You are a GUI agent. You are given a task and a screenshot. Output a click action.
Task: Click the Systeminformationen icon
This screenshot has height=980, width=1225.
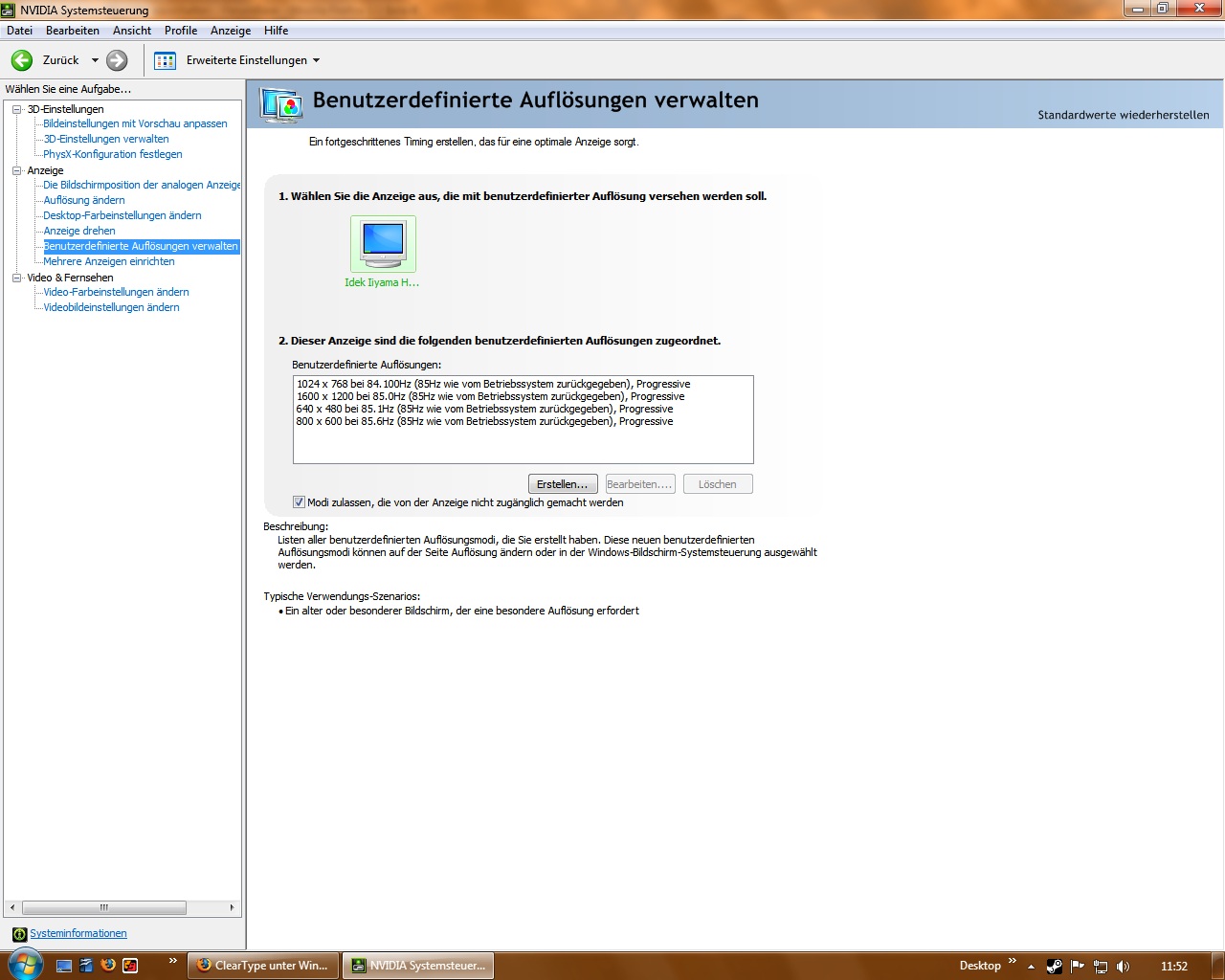pos(19,934)
